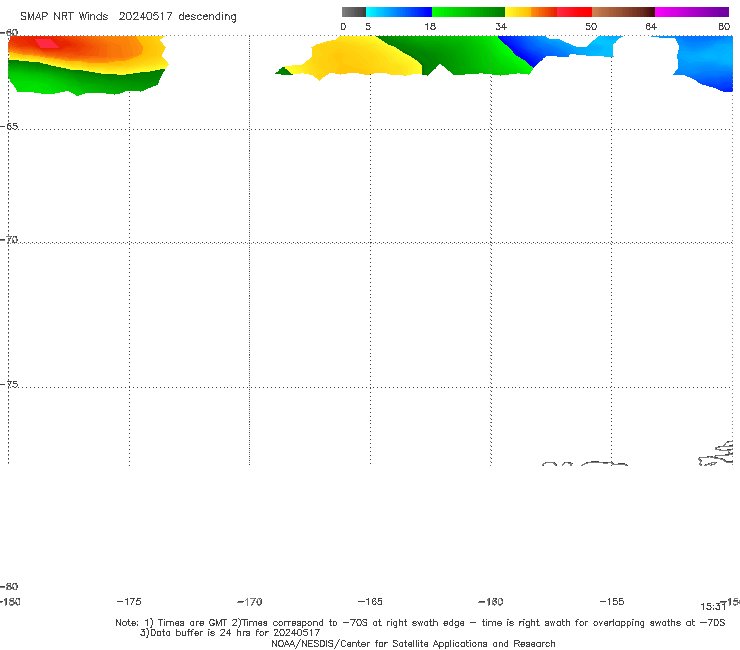Click the swath time stamp '15:31'
Viewport: 740px width, 650px height.
(x=713, y=607)
